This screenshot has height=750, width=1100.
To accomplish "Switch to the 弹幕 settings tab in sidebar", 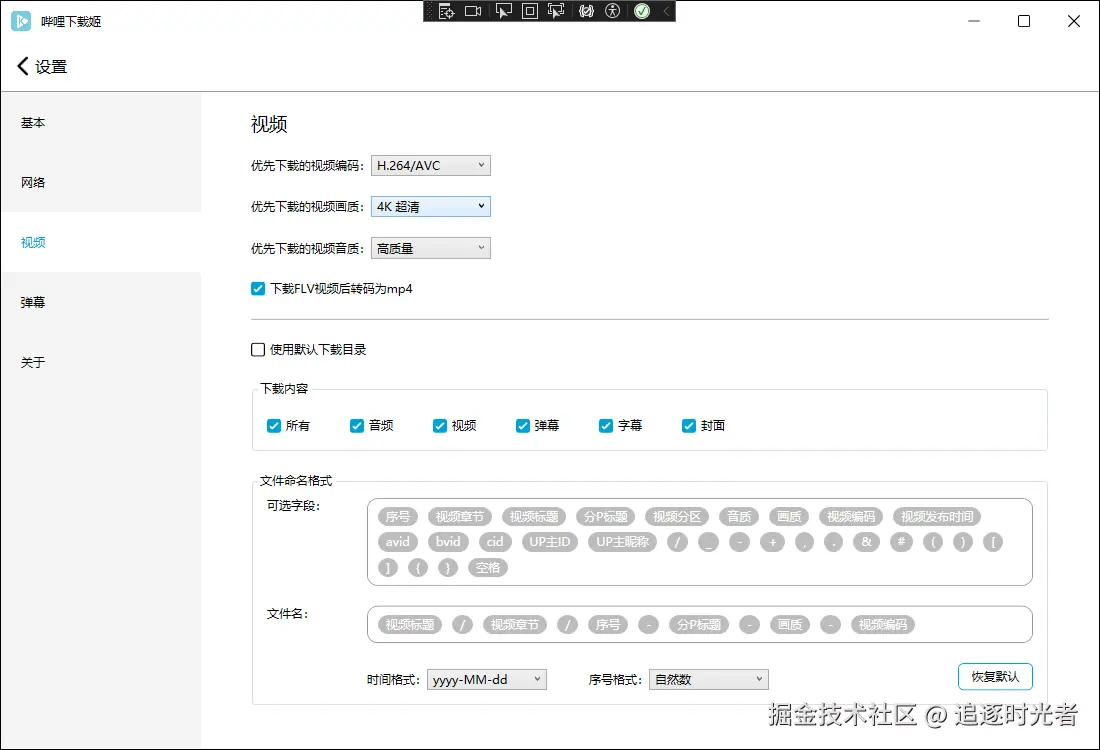I will pyautogui.click(x=101, y=302).
